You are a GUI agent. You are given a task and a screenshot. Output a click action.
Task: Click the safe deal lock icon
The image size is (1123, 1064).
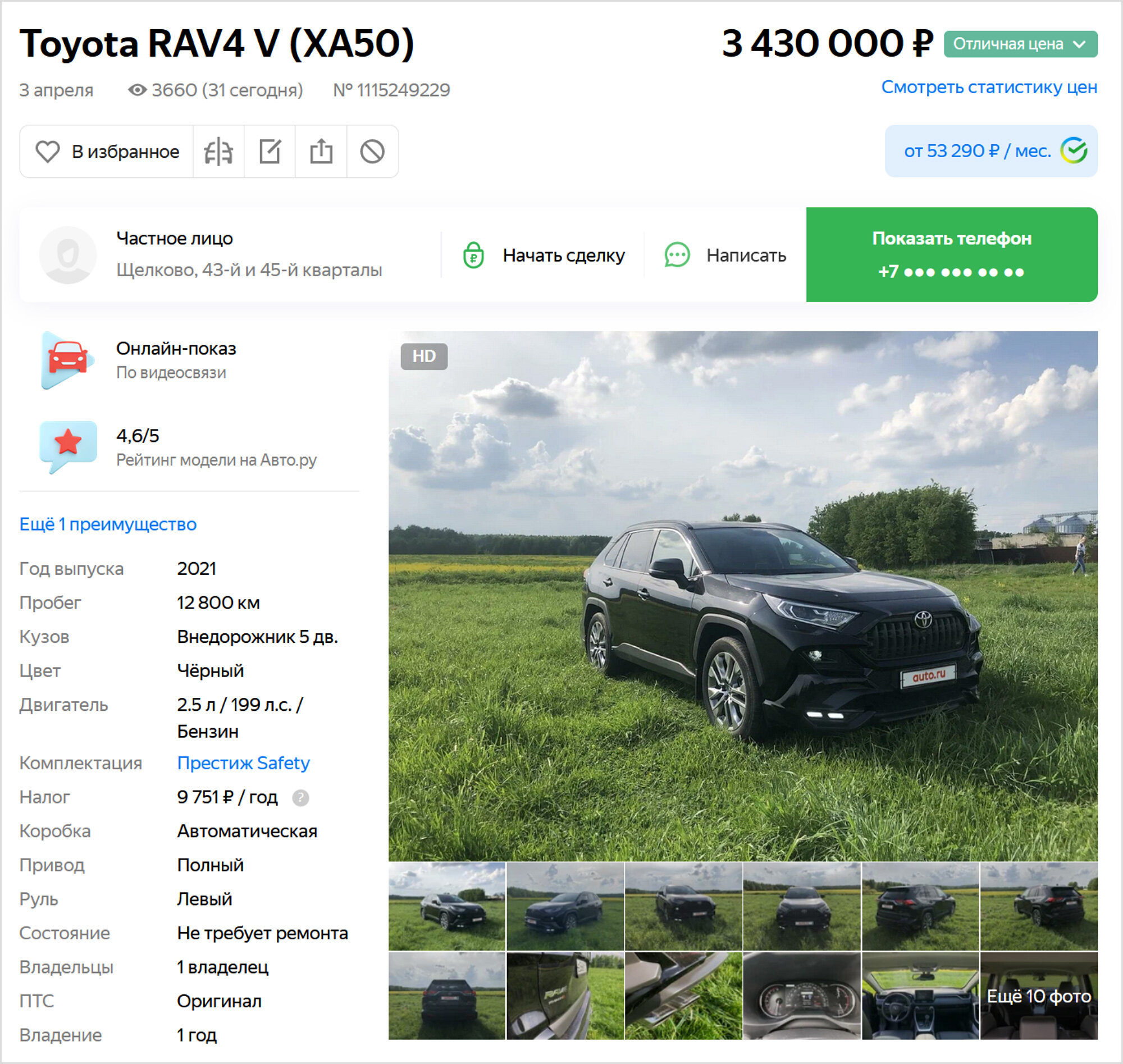click(473, 255)
